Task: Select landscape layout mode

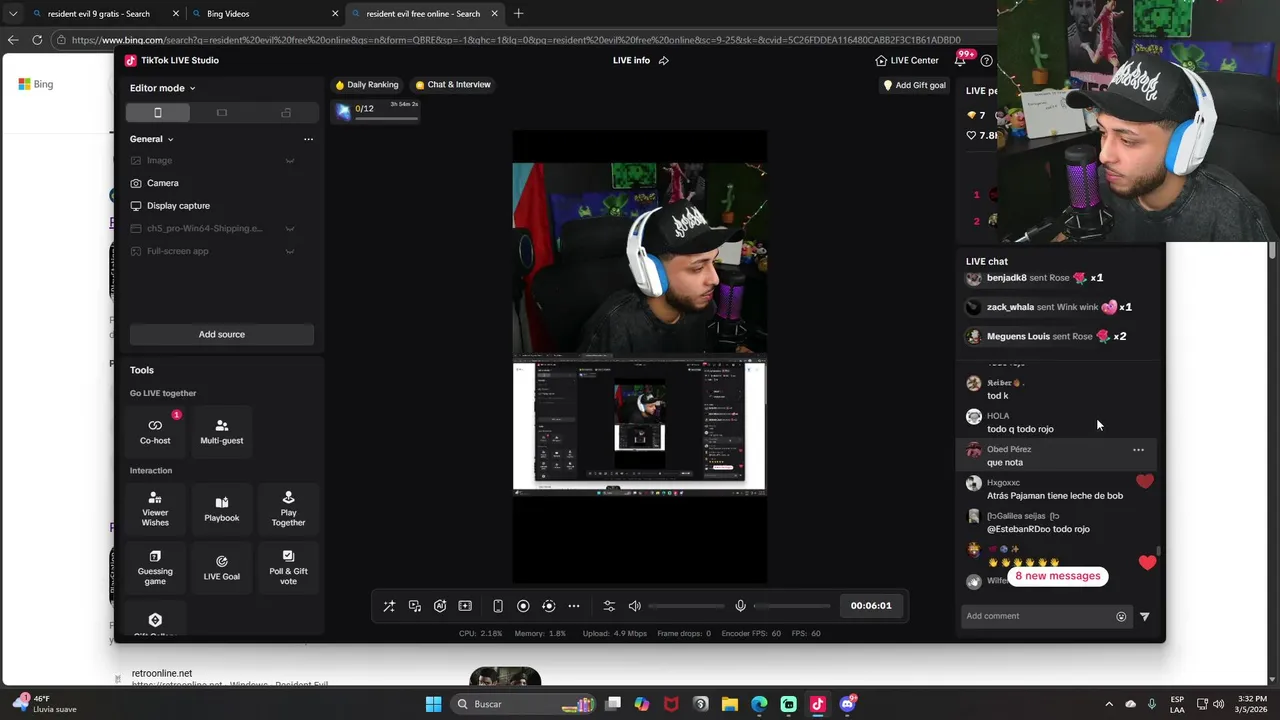Action: point(222,113)
